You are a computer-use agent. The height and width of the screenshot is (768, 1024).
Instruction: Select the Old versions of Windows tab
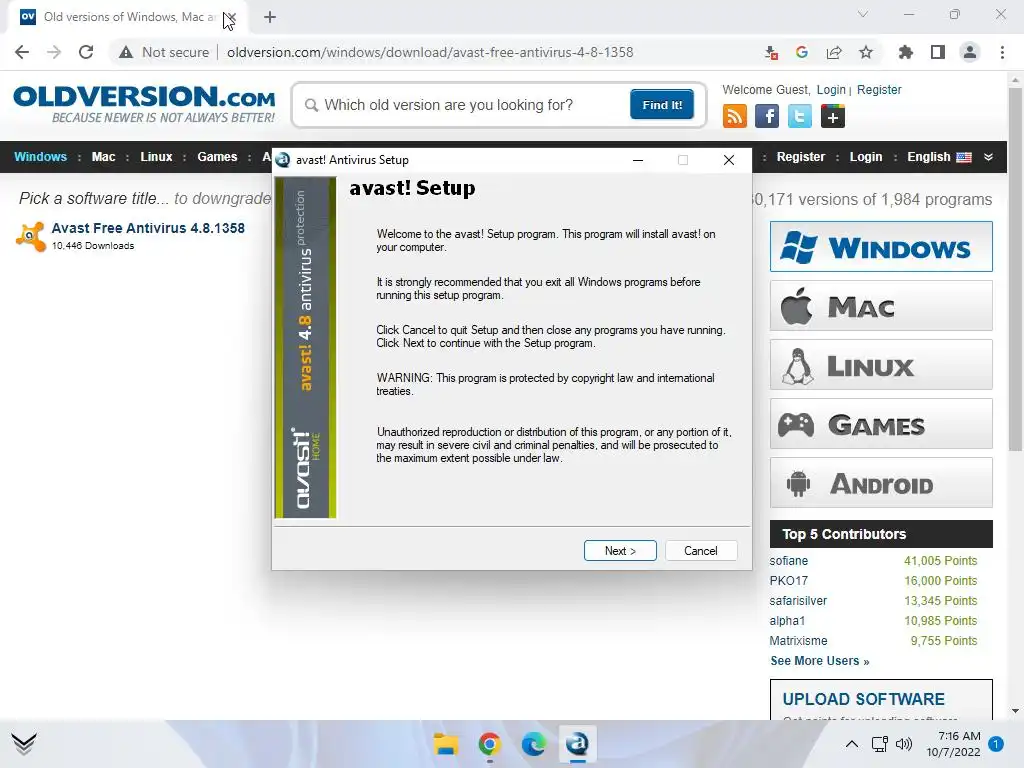point(129,17)
